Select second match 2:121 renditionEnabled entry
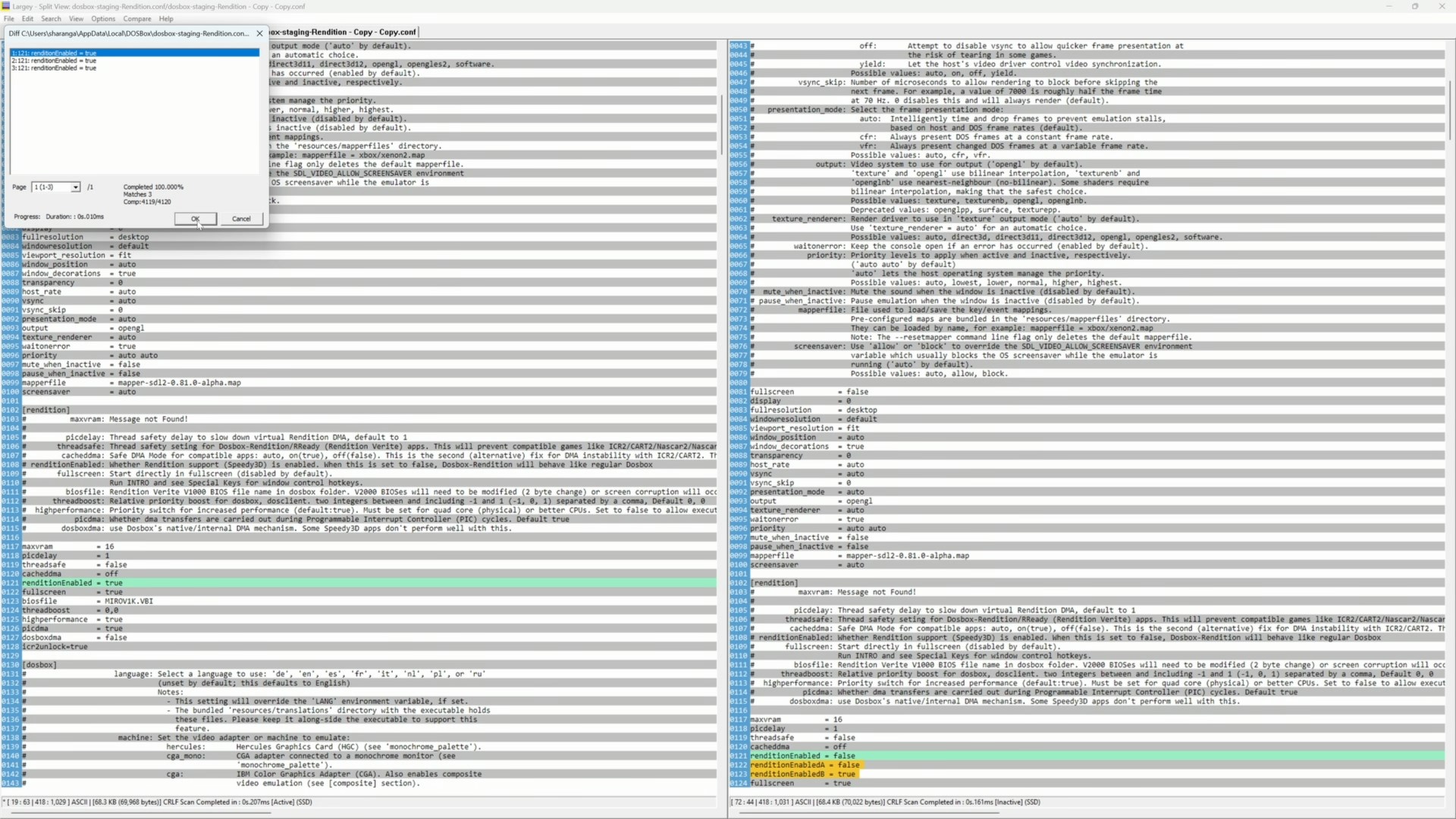 pyautogui.click(x=53, y=61)
